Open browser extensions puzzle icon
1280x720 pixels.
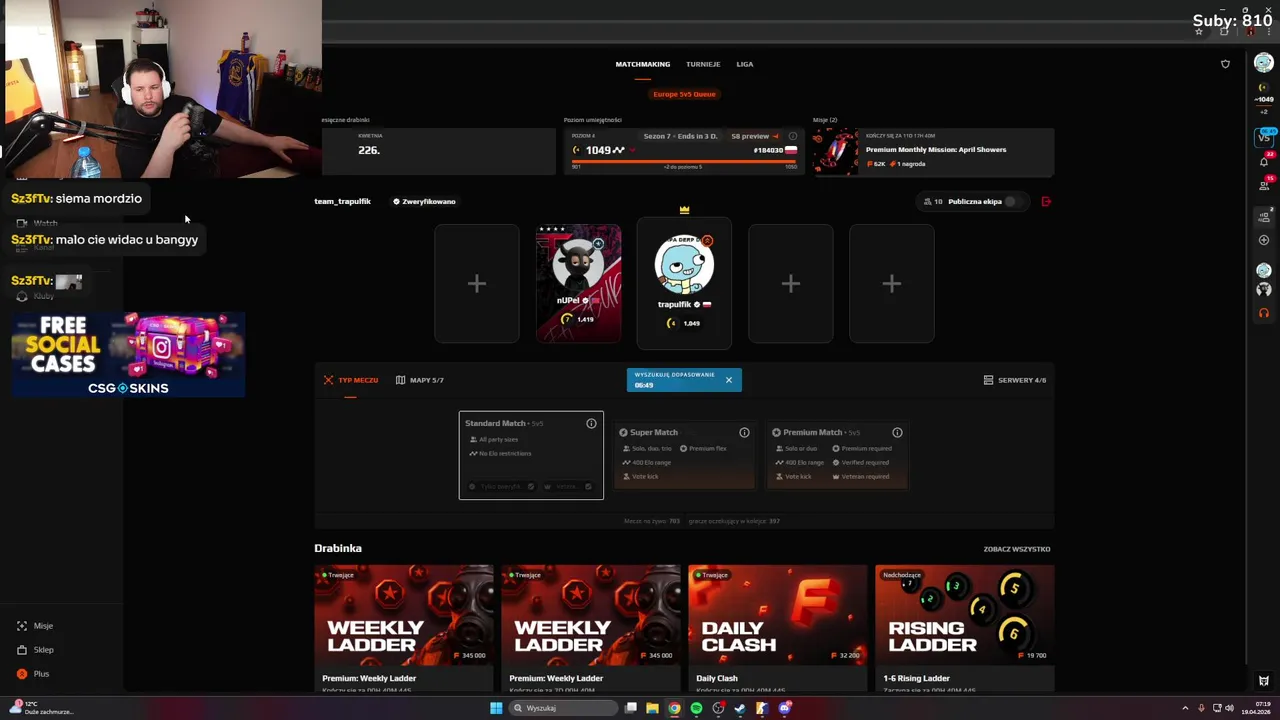tap(1224, 31)
